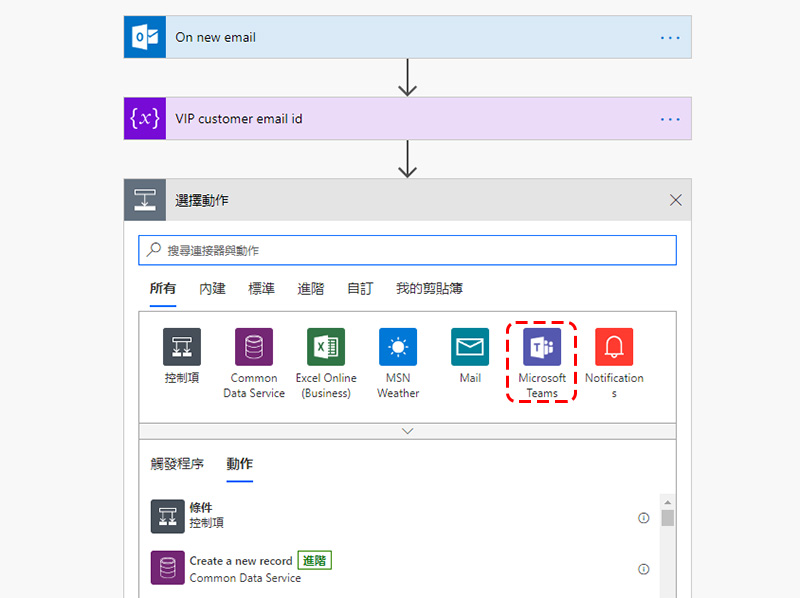Click the 搜尋連接器與動作 search field
Image resolution: width=800 pixels, height=598 pixels.
(408, 250)
